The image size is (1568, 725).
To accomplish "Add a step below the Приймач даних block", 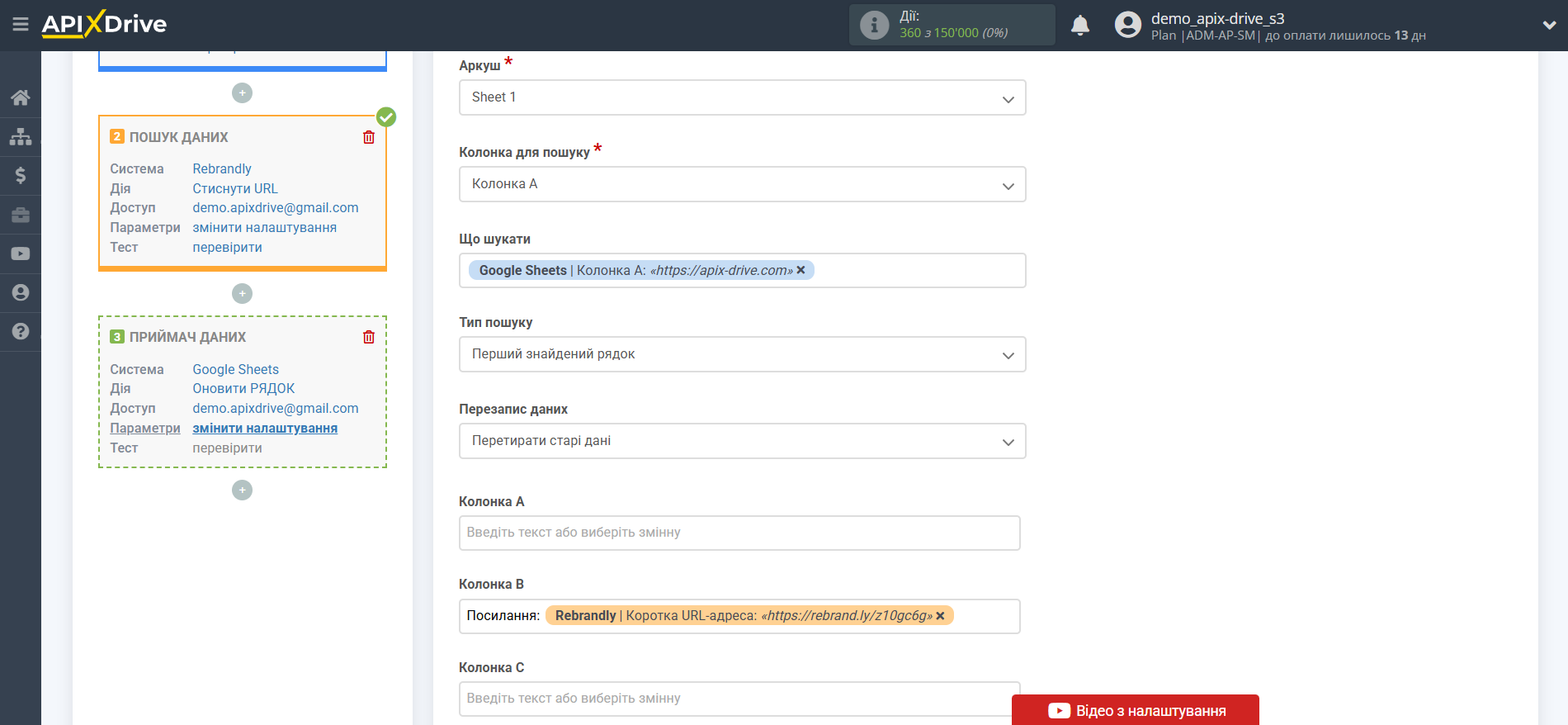I will (242, 490).
